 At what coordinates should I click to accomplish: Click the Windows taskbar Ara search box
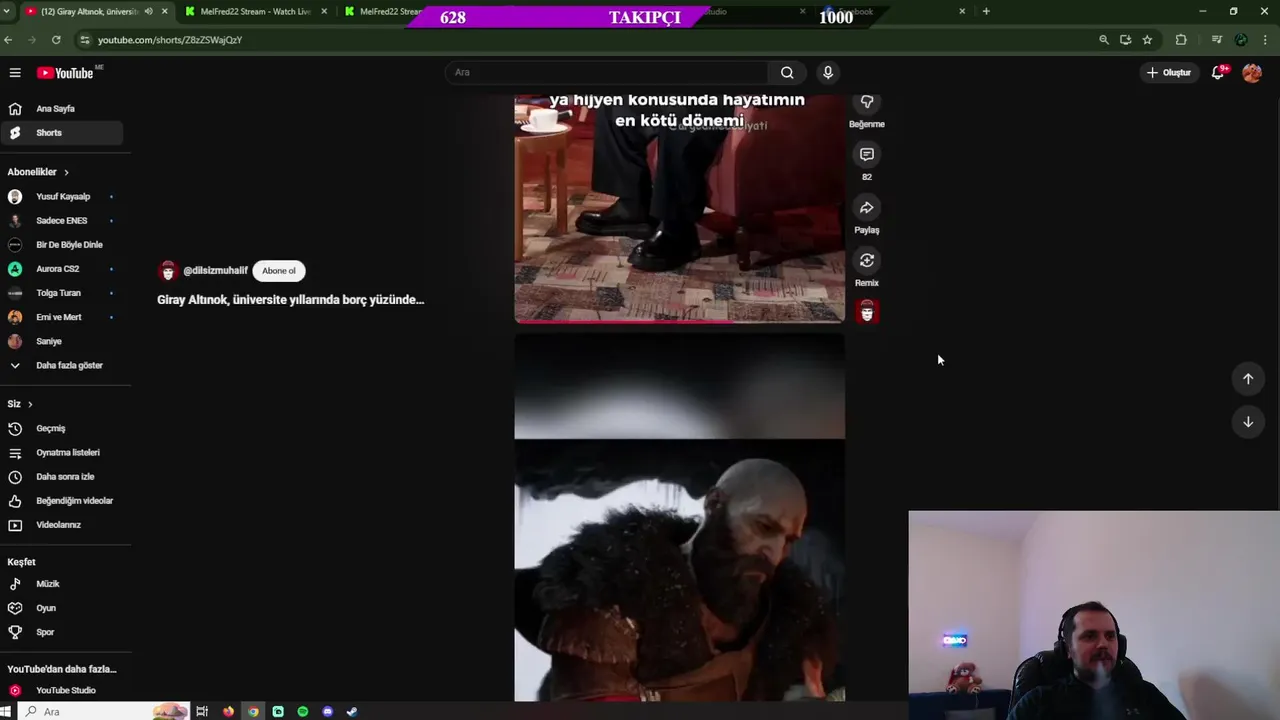click(105, 712)
